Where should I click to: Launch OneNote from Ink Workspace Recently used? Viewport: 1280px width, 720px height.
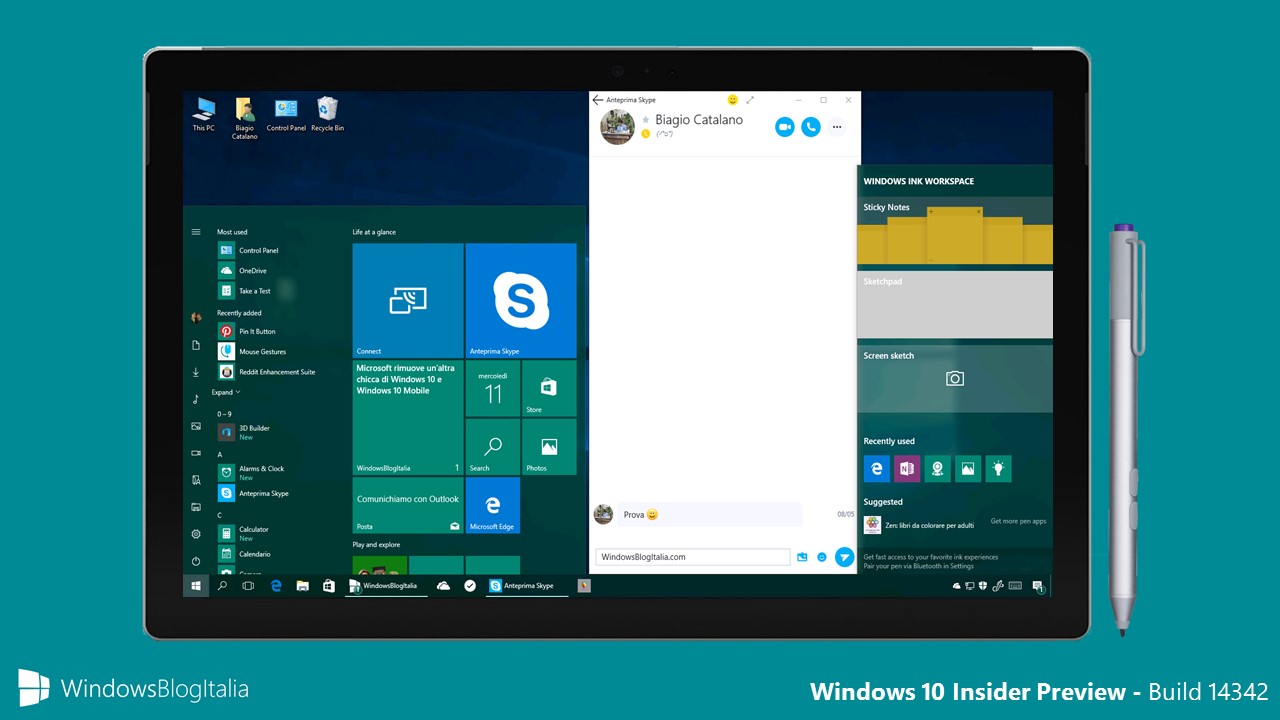tap(907, 469)
